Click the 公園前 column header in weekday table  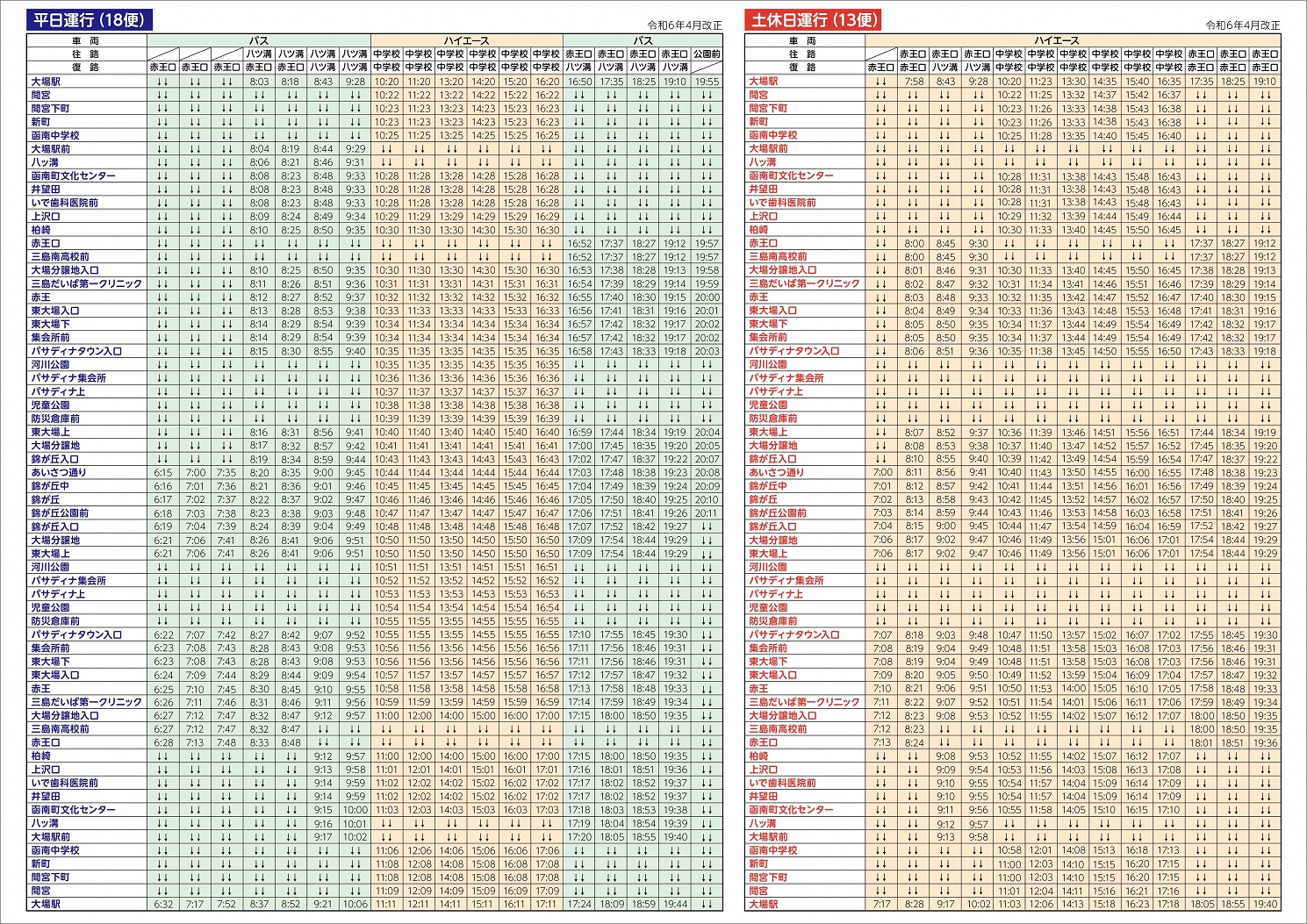707,54
